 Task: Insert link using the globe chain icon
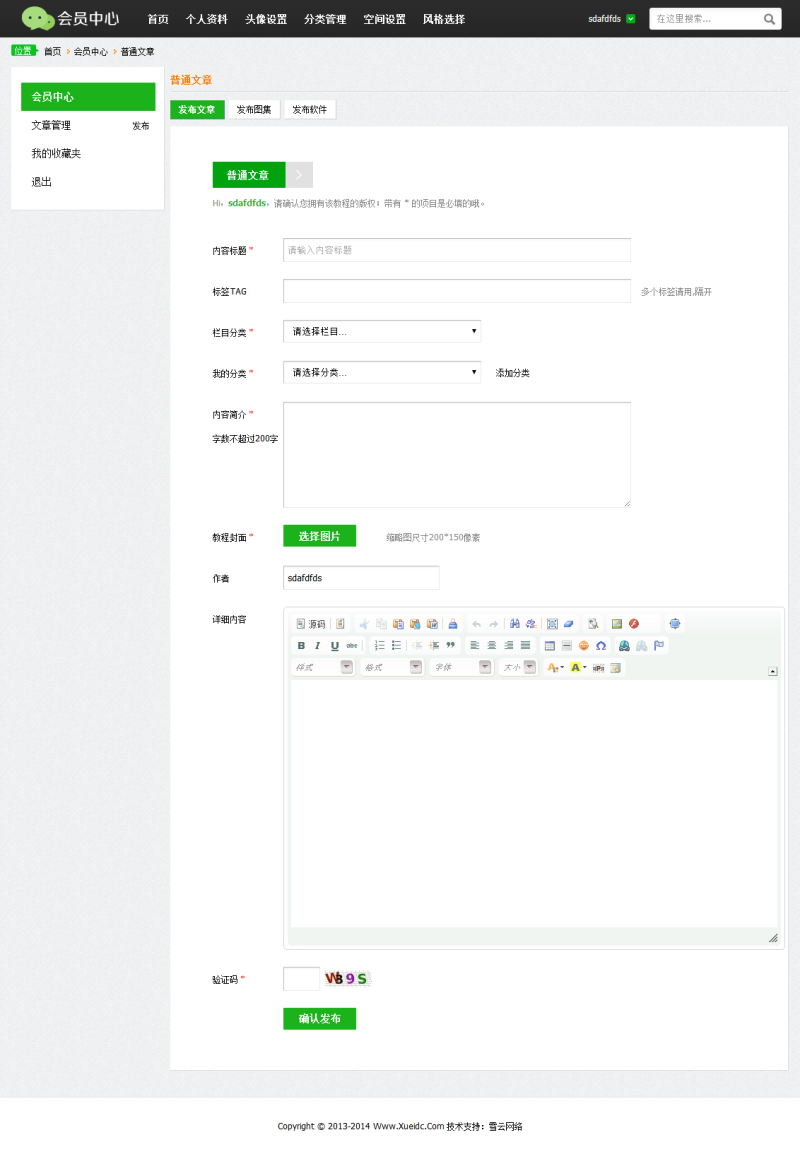(624, 645)
